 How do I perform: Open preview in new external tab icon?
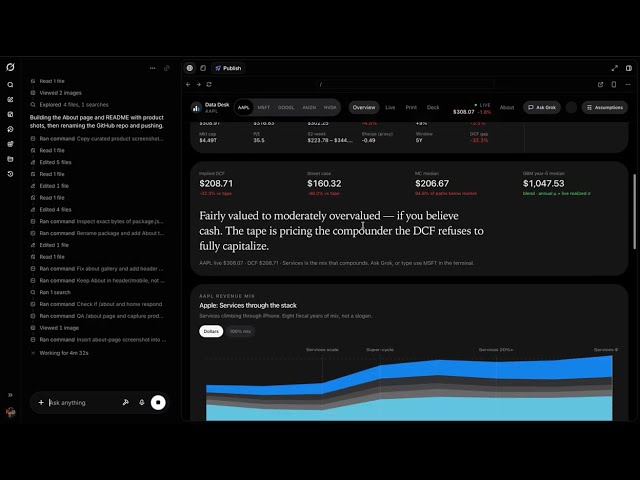click(x=600, y=84)
